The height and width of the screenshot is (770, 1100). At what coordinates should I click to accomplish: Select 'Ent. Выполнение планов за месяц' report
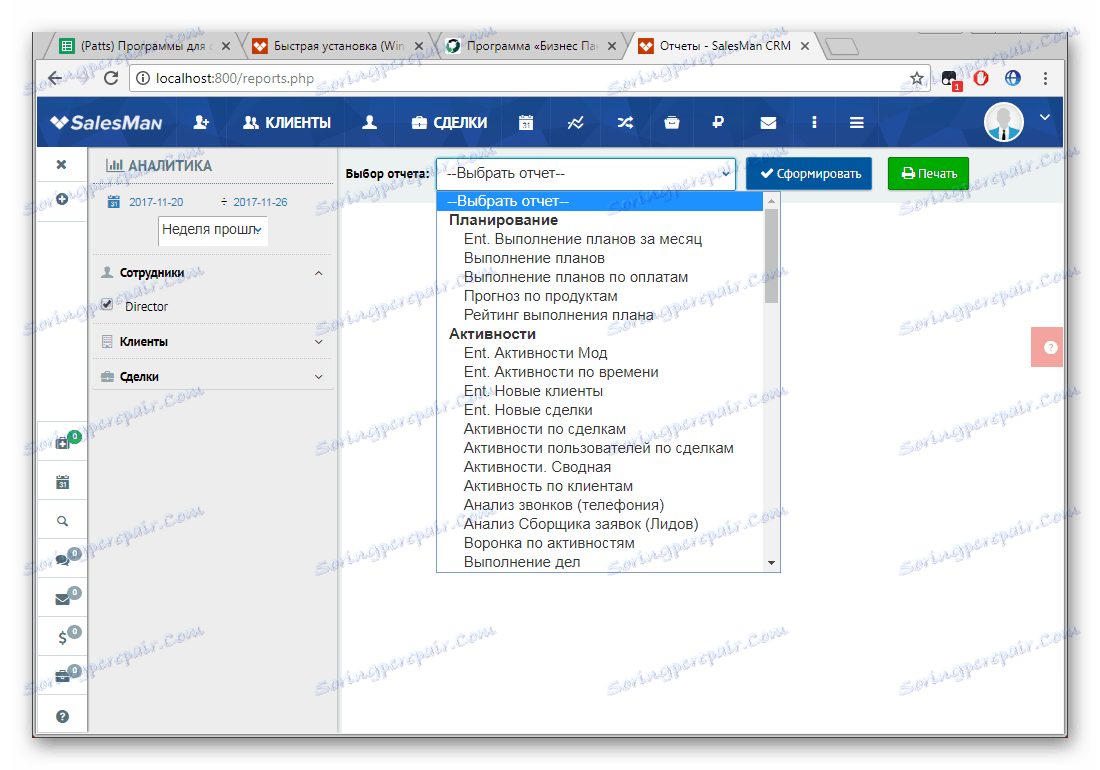[x=600, y=239]
